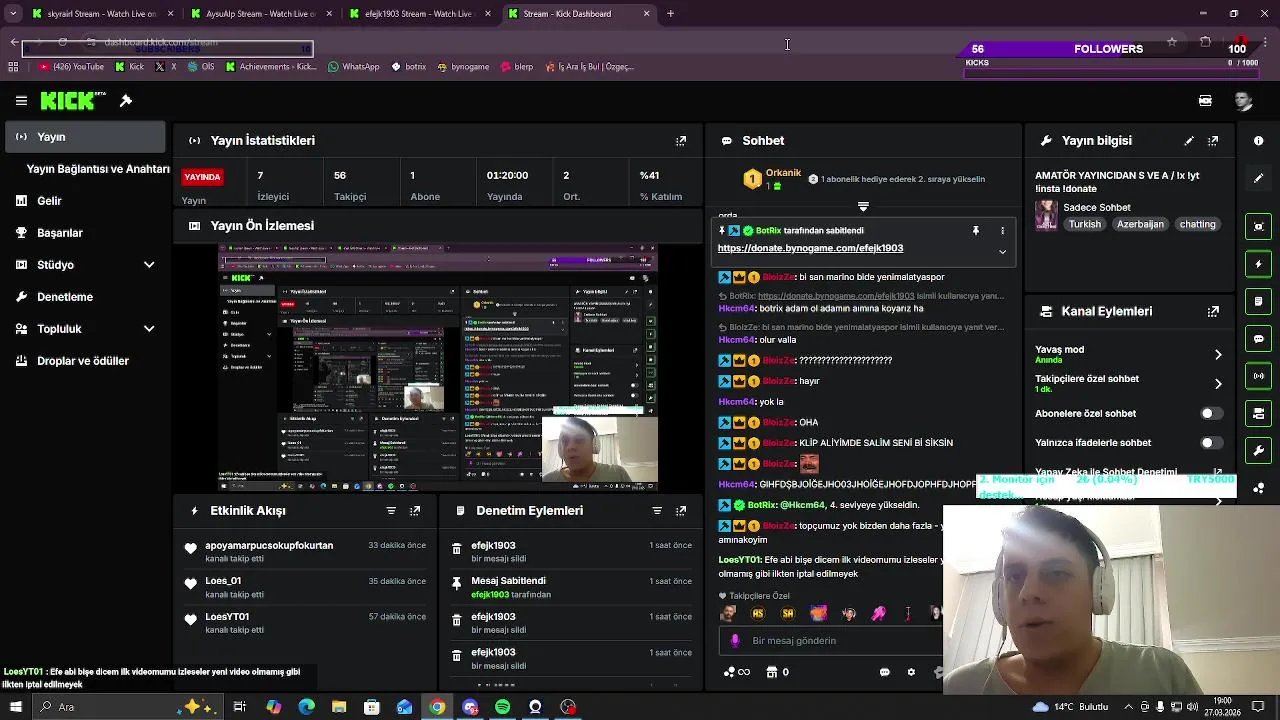Edit stream info with the Yayın bilgisi pencil

[1189, 141]
